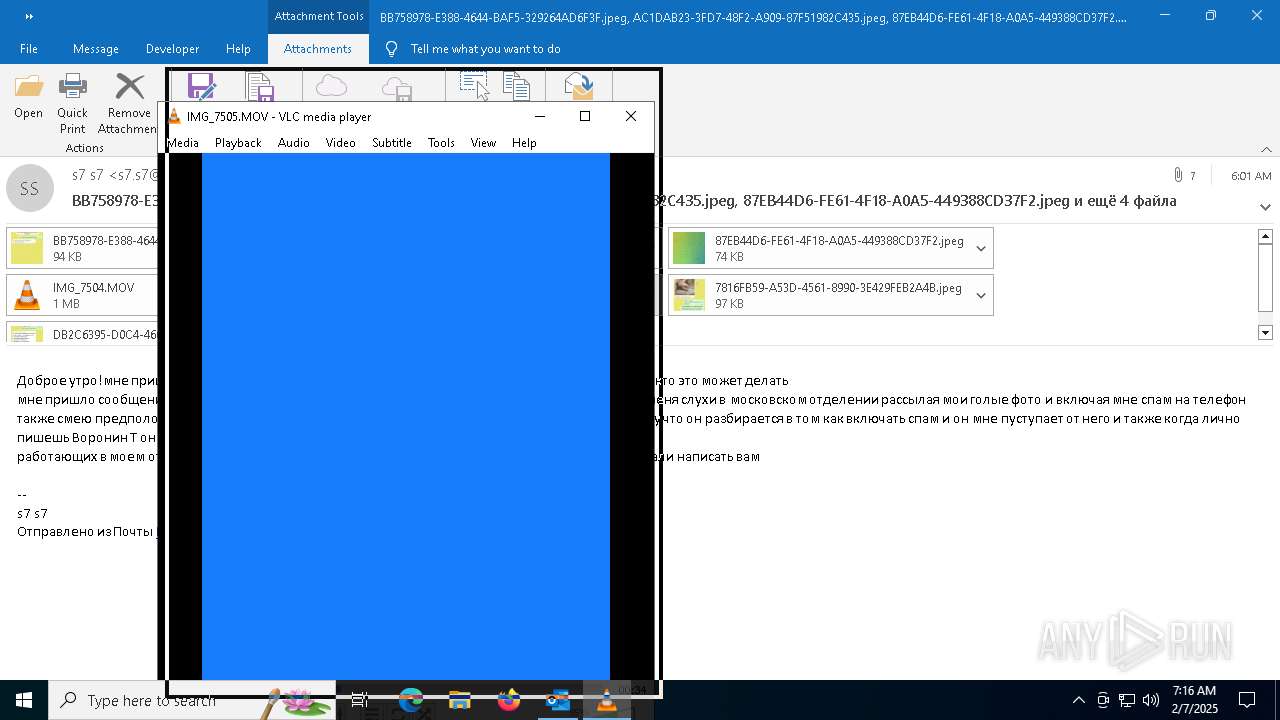
Task: Open the VLC Tools menu
Action: coord(441,142)
